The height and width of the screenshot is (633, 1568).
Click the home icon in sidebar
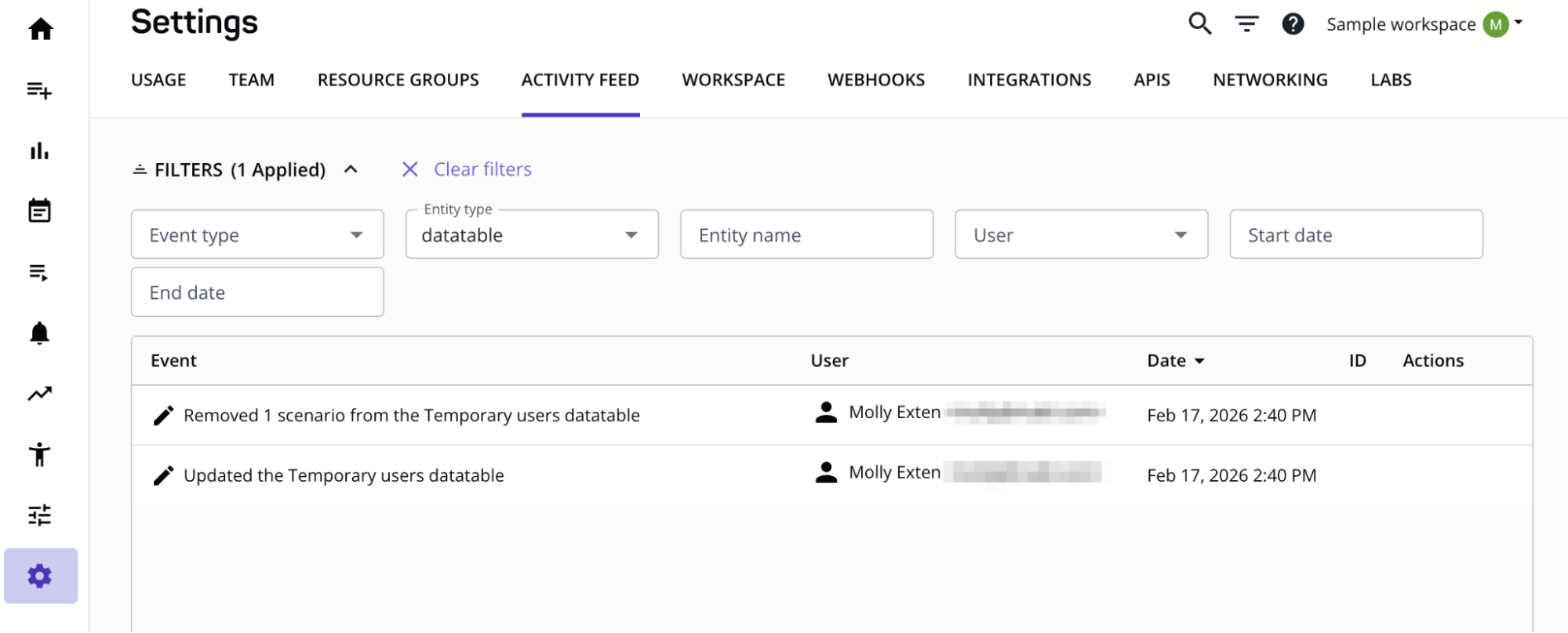[x=41, y=30]
